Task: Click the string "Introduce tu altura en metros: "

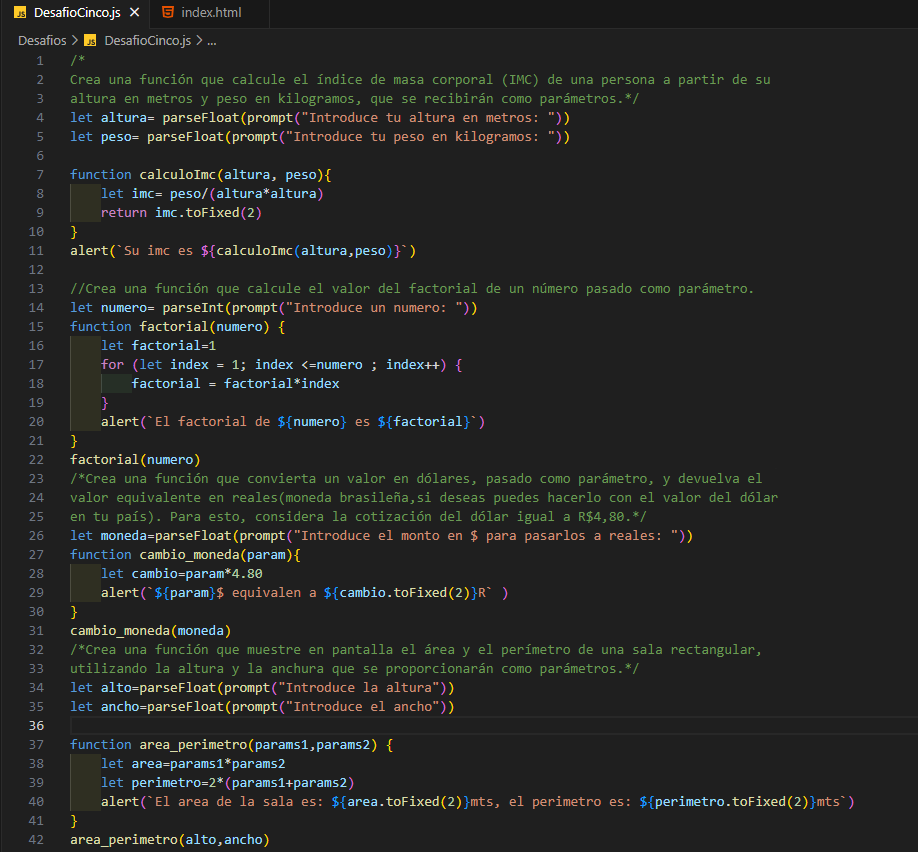Action: pos(428,118)
